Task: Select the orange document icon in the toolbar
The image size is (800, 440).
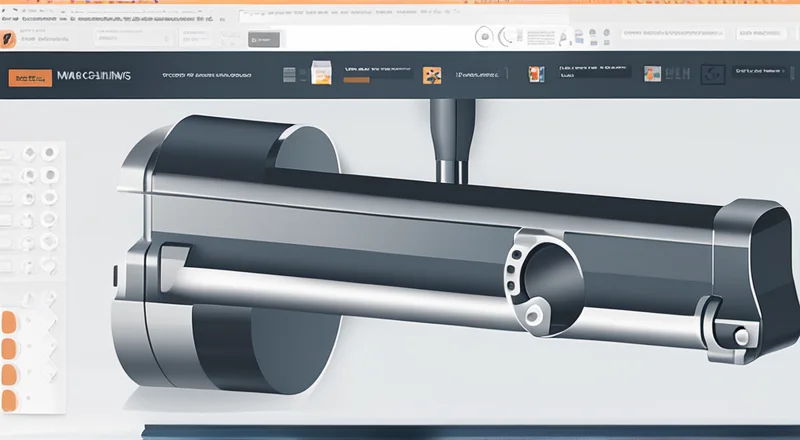Action: 322,75
